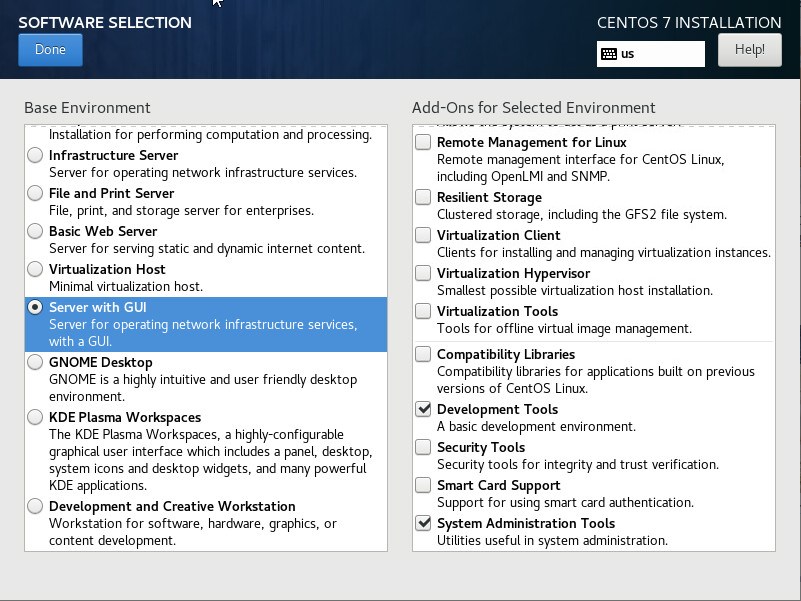This screenshot has width=801, height=601.
Task: Click the keyboard layout icon
Action: coord(609,54)
